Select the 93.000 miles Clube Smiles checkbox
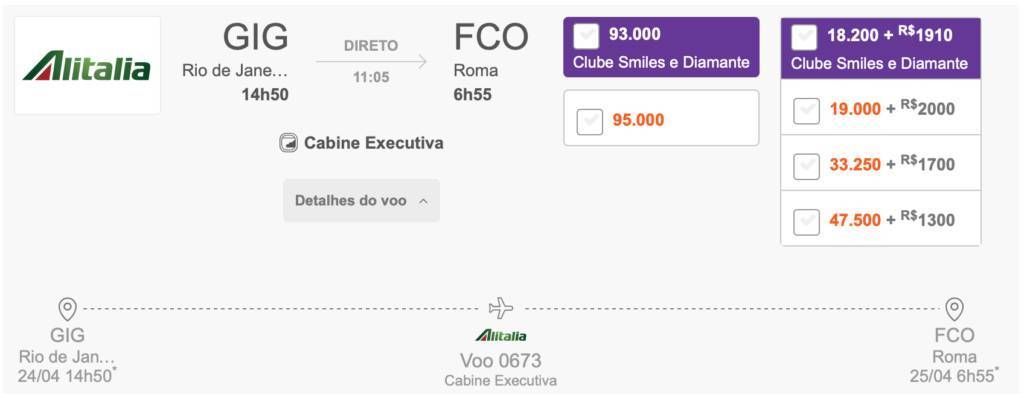The height and width of the screenshot is (394, 1024). tap(586, 36)
